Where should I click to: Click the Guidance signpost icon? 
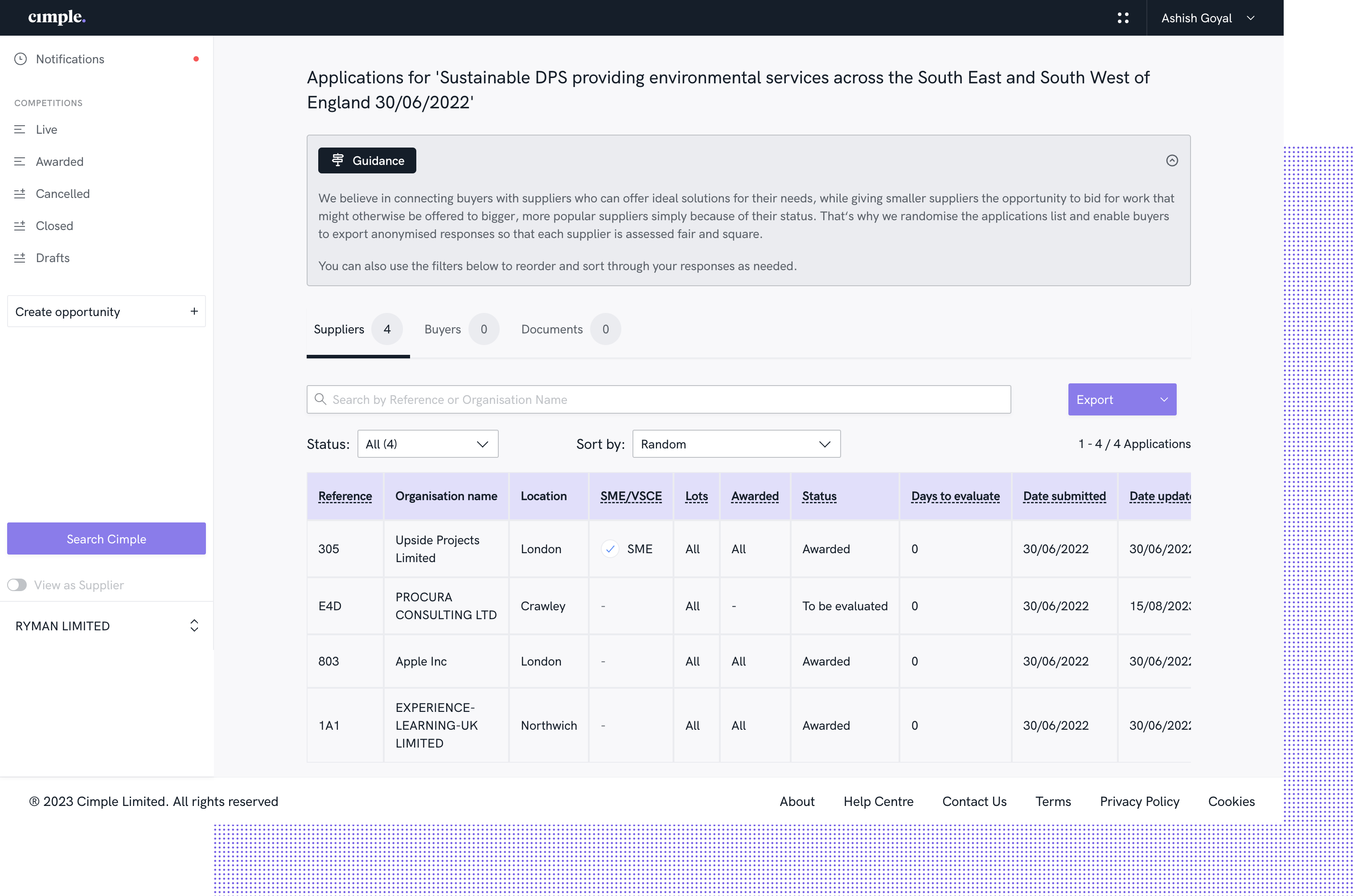(x=337, y=160)
